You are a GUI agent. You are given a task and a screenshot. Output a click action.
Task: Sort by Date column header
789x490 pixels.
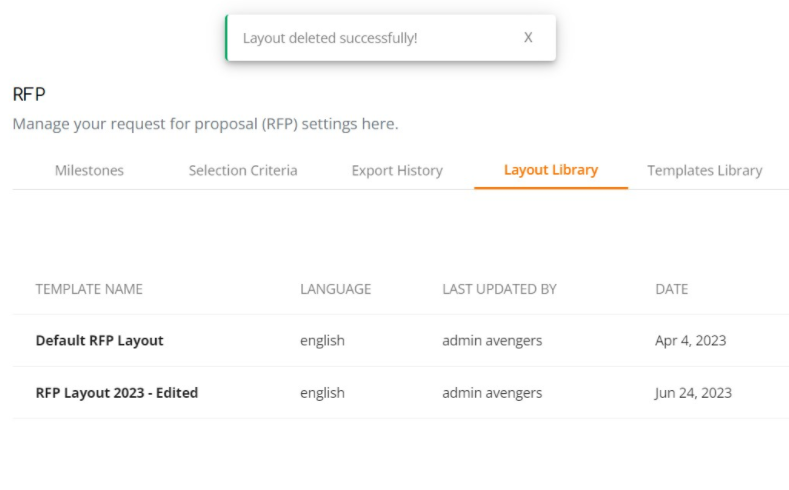[x=671, y=289]
